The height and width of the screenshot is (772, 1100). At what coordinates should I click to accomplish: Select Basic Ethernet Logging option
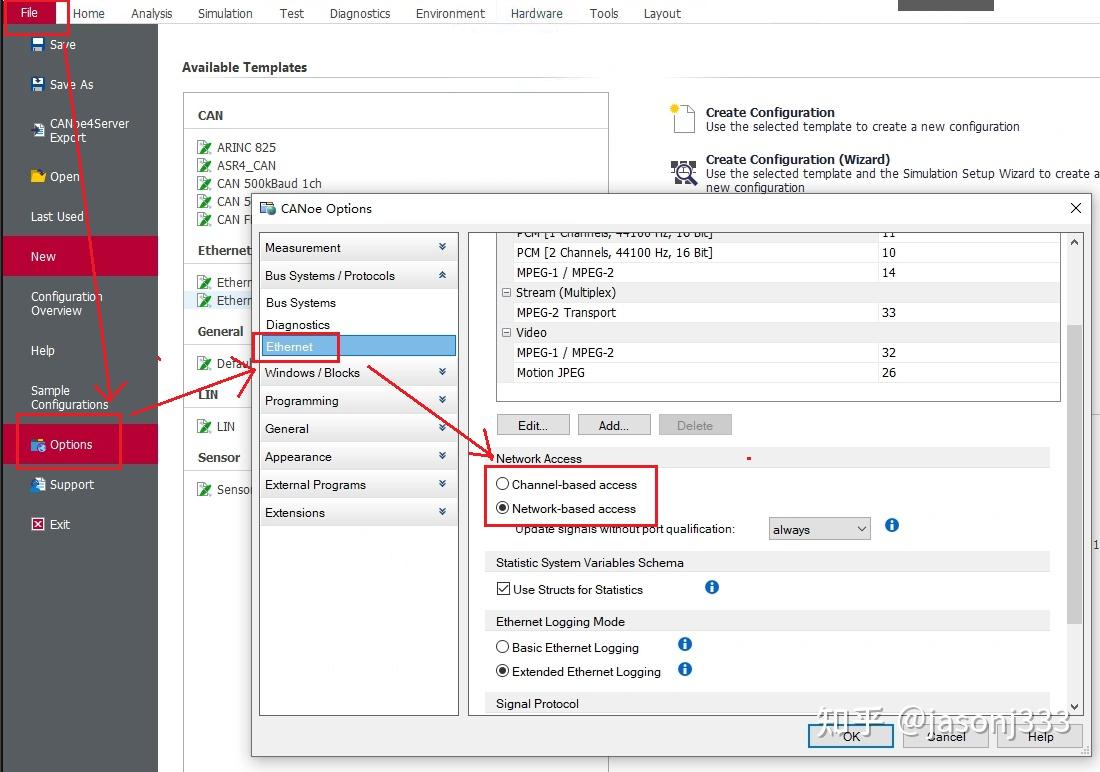(502, 646)
